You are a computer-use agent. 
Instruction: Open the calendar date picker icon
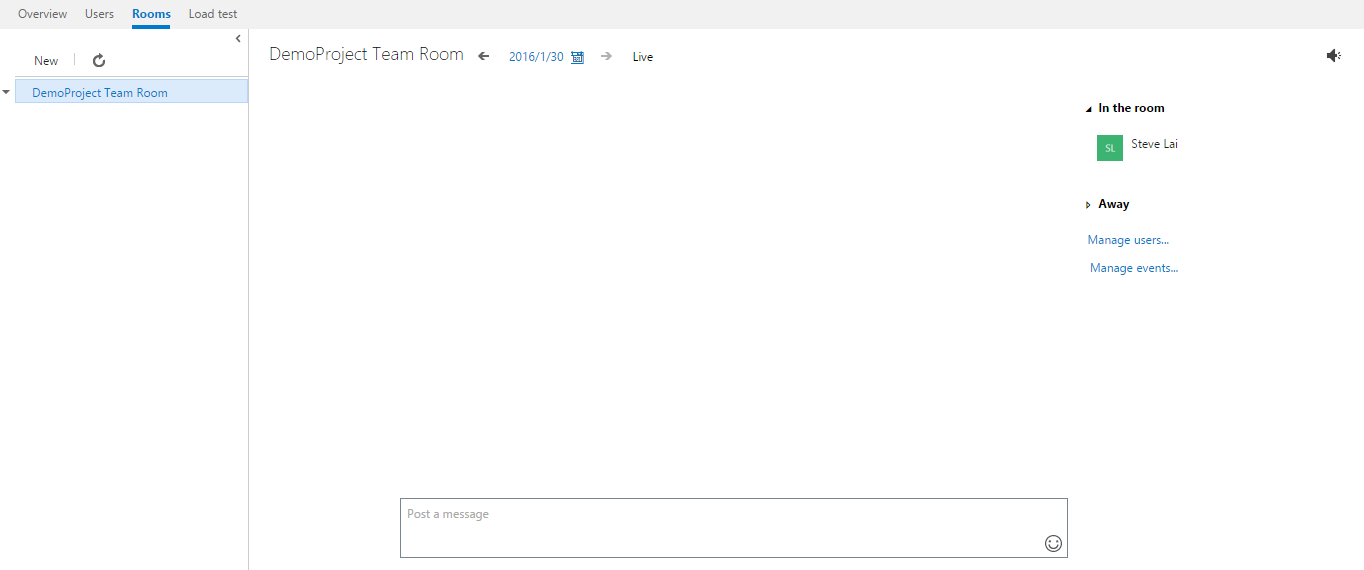coord(577,58)
